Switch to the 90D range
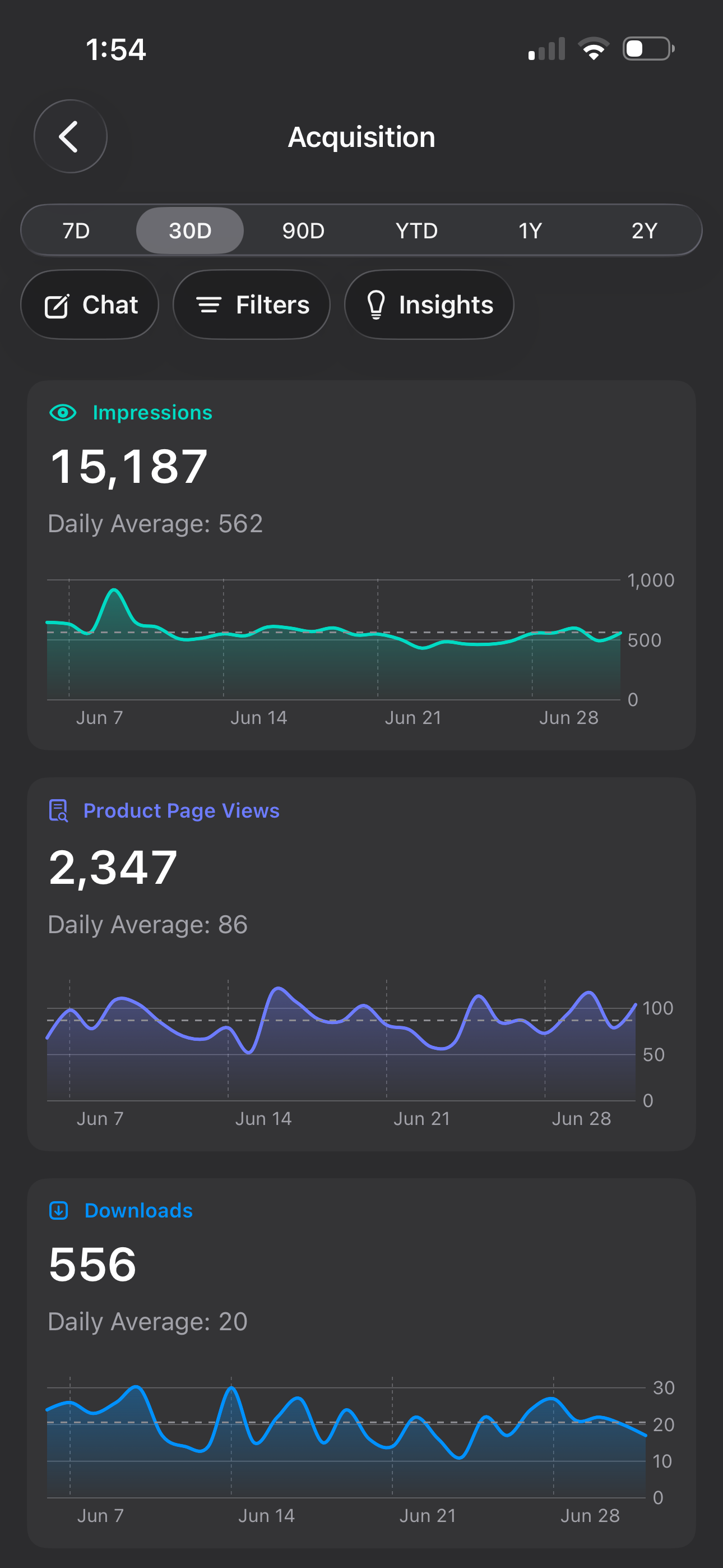 tap(303, 230)
